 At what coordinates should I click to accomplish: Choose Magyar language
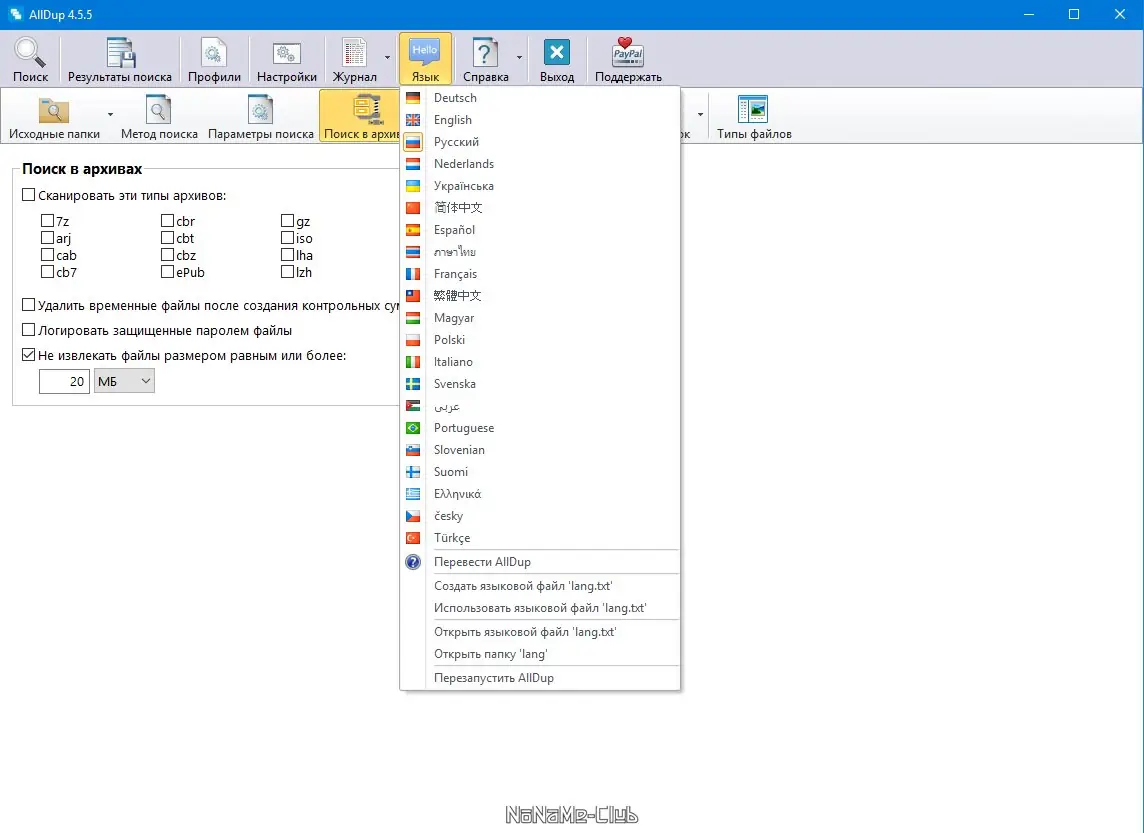tap(454, 318)
